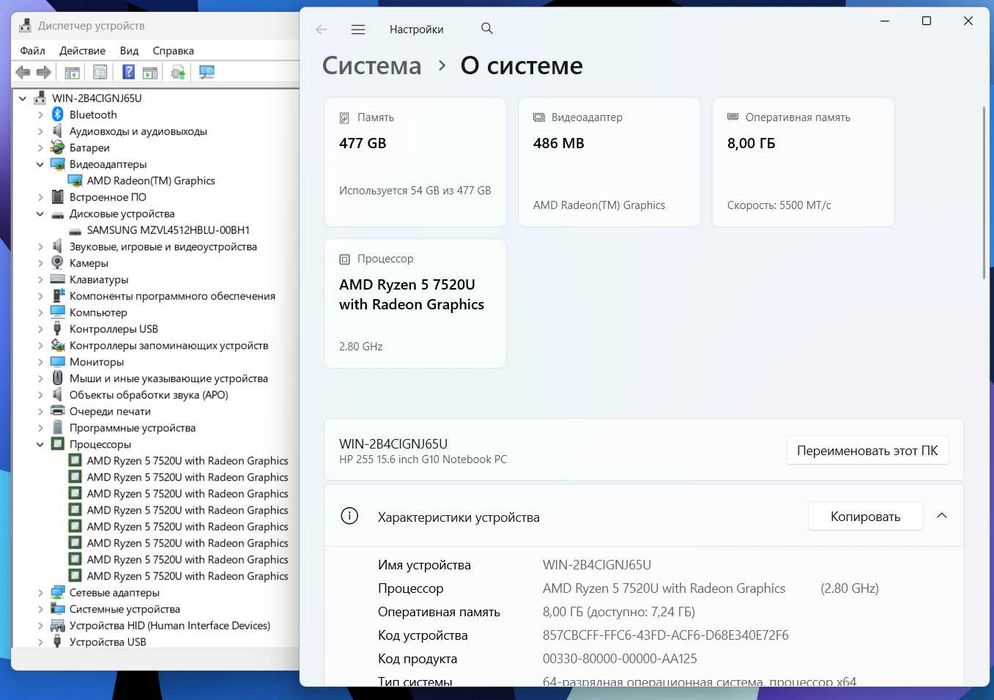Image resolution: width=994 pixels, height=700 pixels.
Task: Select the Очереди печати printer icon
Action: [x=58, y=411]
